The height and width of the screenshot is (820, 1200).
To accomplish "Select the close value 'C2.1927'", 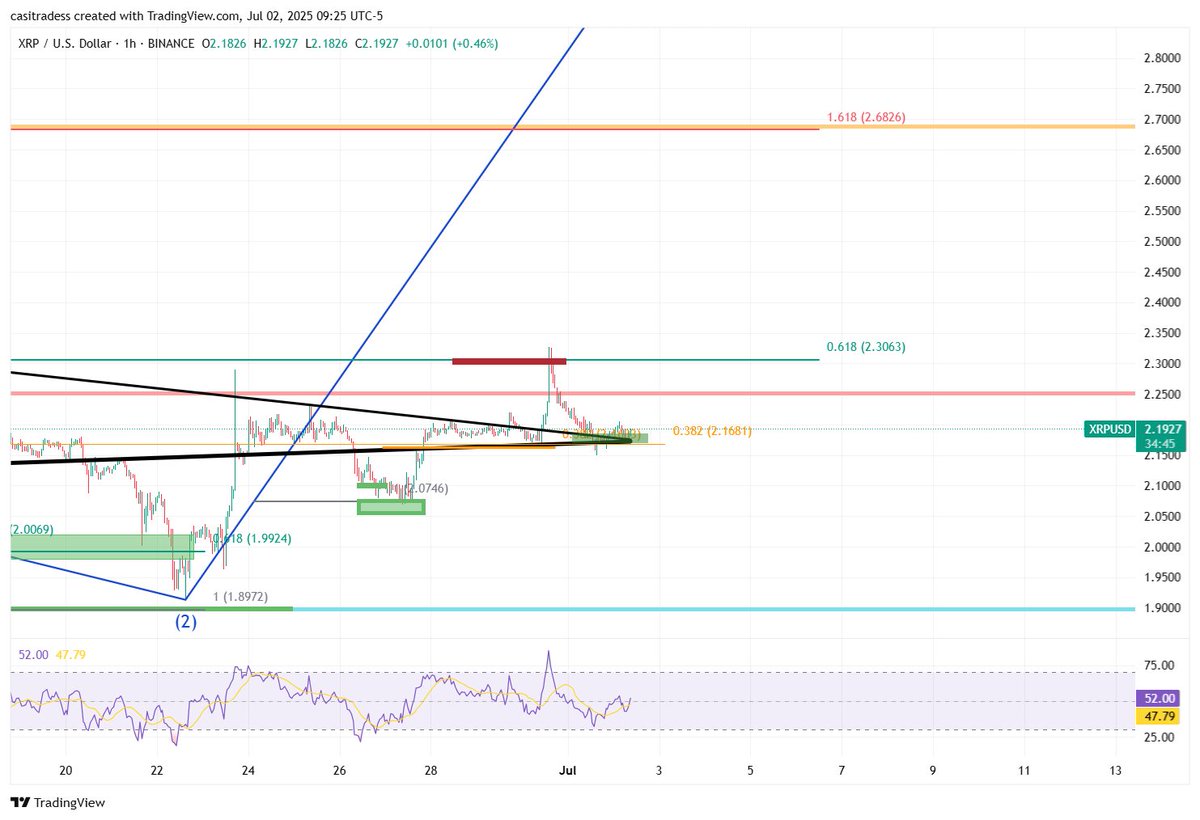I will click(x=376, y=44).
